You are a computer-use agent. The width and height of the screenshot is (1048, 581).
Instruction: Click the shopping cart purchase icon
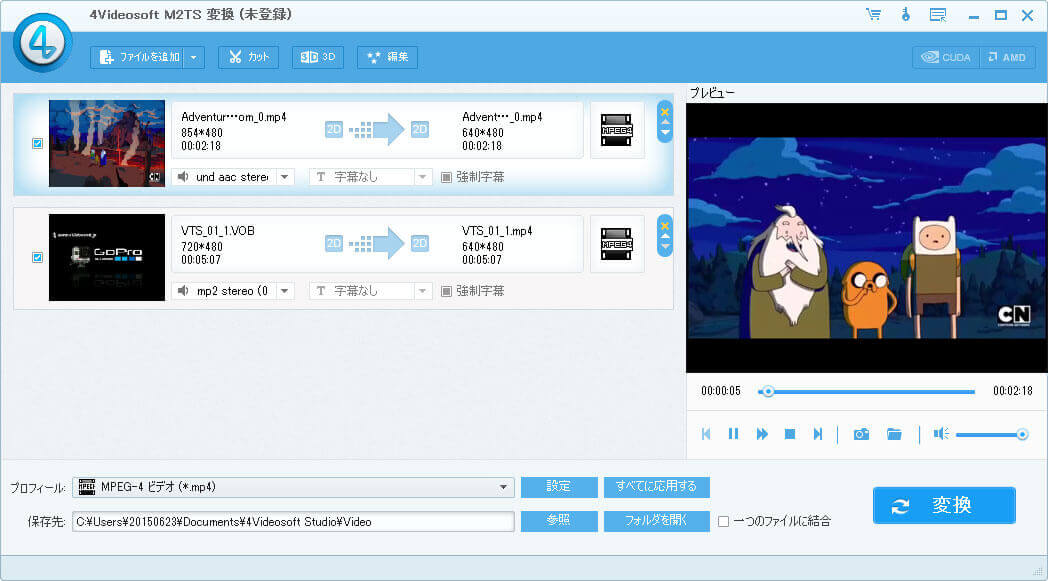click(x=873, y=14)
